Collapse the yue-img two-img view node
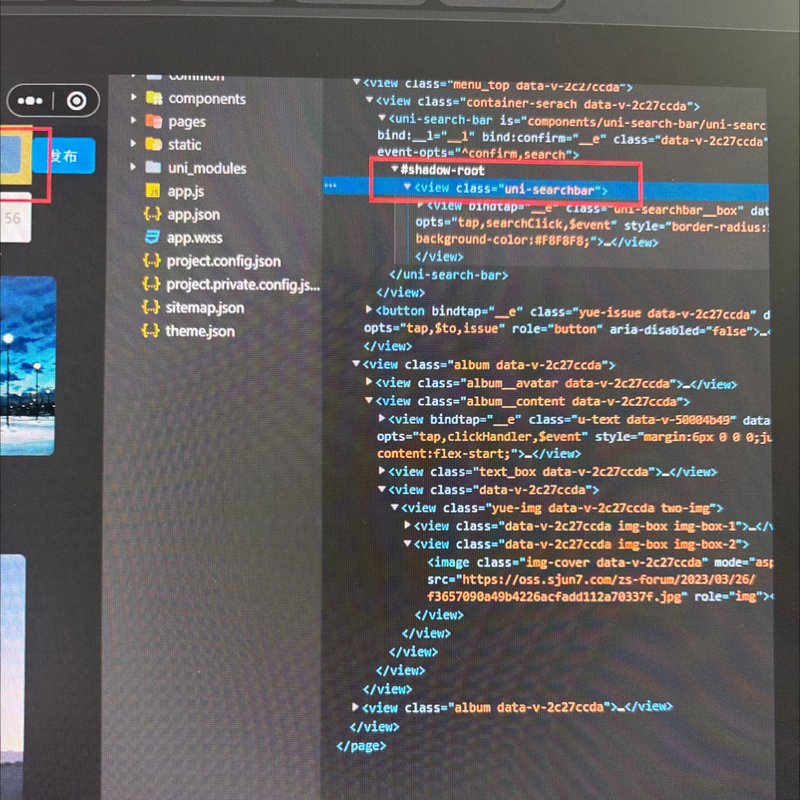Screen dimensions: 800x800 394,508
